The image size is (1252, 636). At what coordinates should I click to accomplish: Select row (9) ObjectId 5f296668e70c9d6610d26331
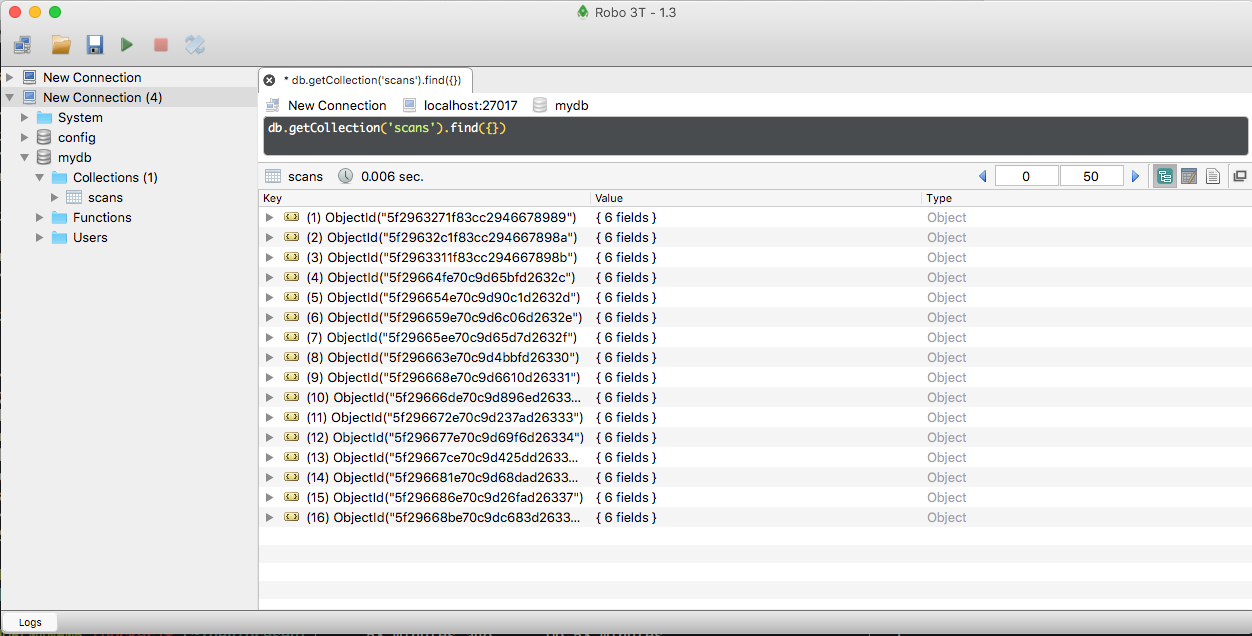tap(755, 377)
